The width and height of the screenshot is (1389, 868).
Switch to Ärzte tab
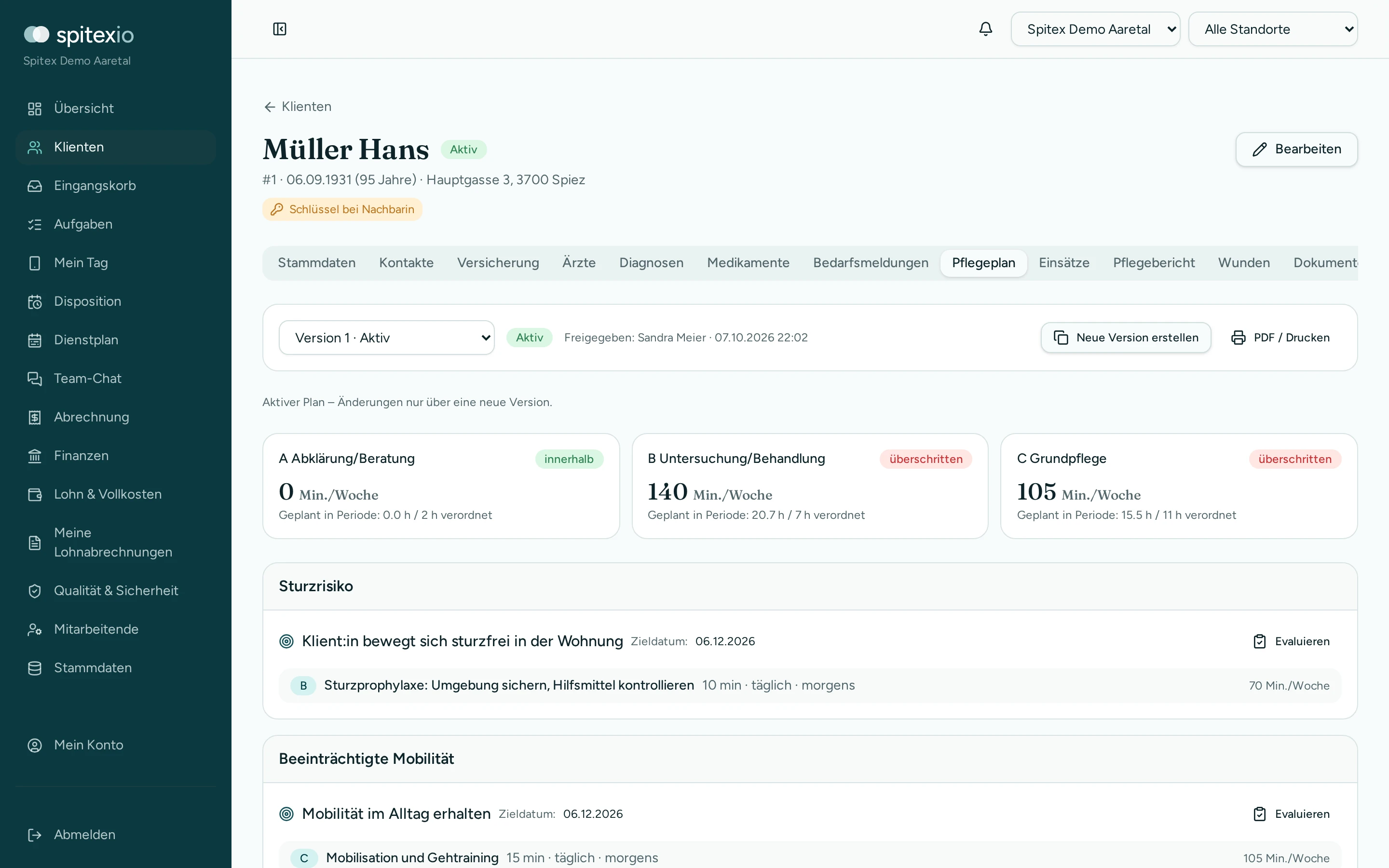(x=579, y=263)
